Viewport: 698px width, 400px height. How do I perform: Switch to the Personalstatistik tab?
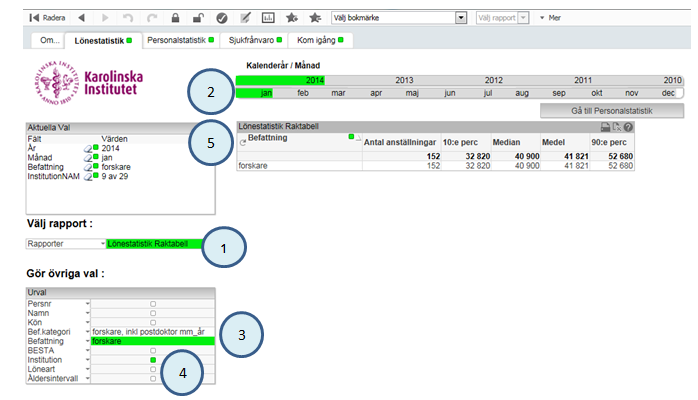tap(180, 40)
